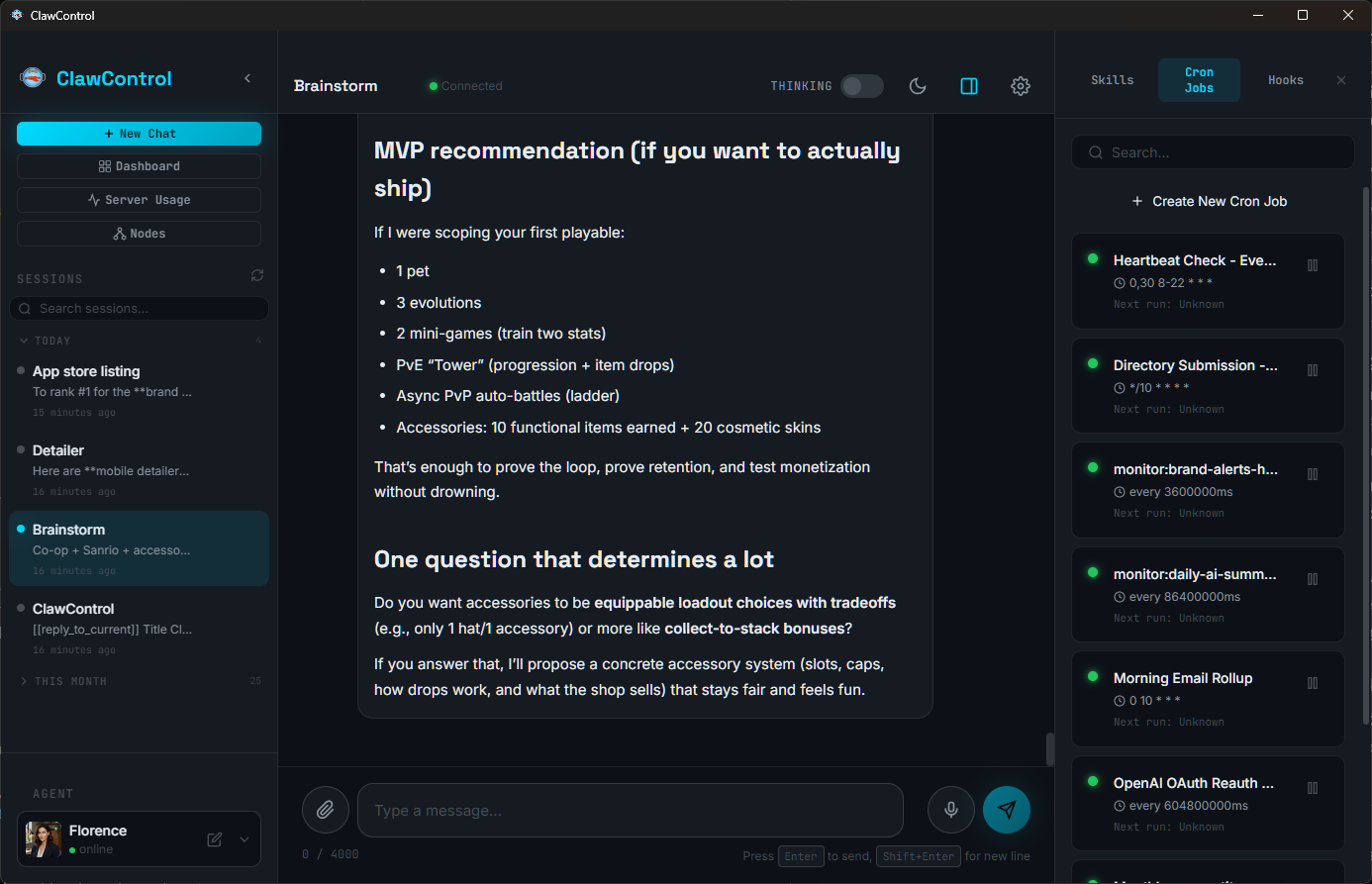Click Create New Cron Job
The width and height of the screenshot is (1372, 884).
(1209, 201)
